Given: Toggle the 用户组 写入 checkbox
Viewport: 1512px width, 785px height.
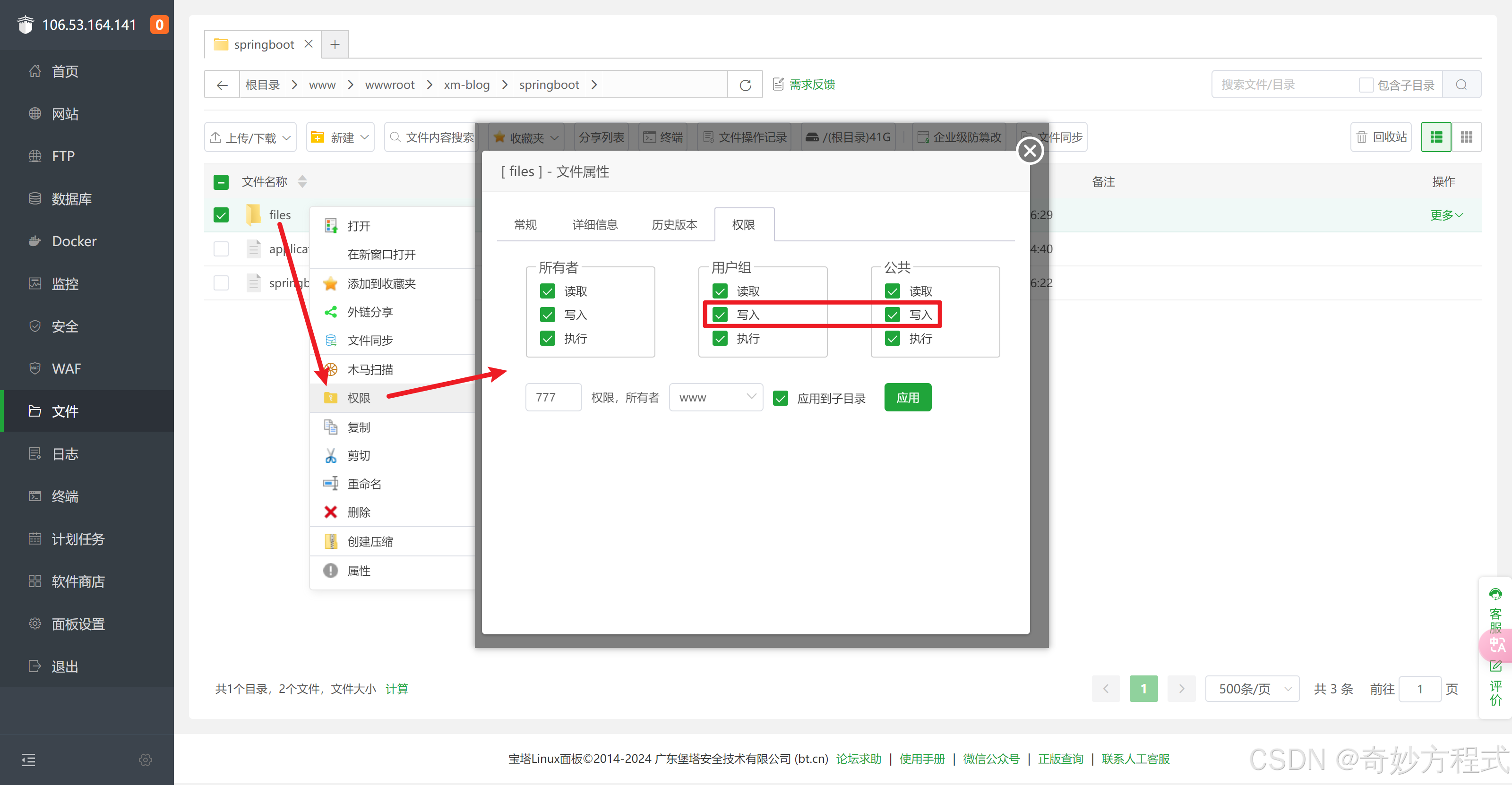Looking at the screenshot, I should 720,315.
